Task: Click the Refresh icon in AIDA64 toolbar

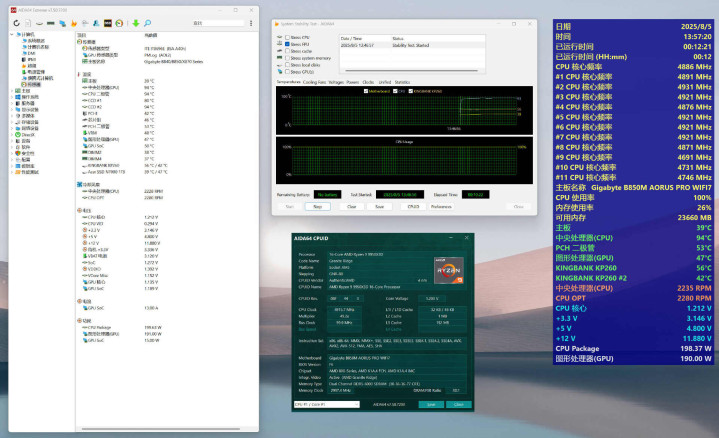Action: (x=17, y=23)
